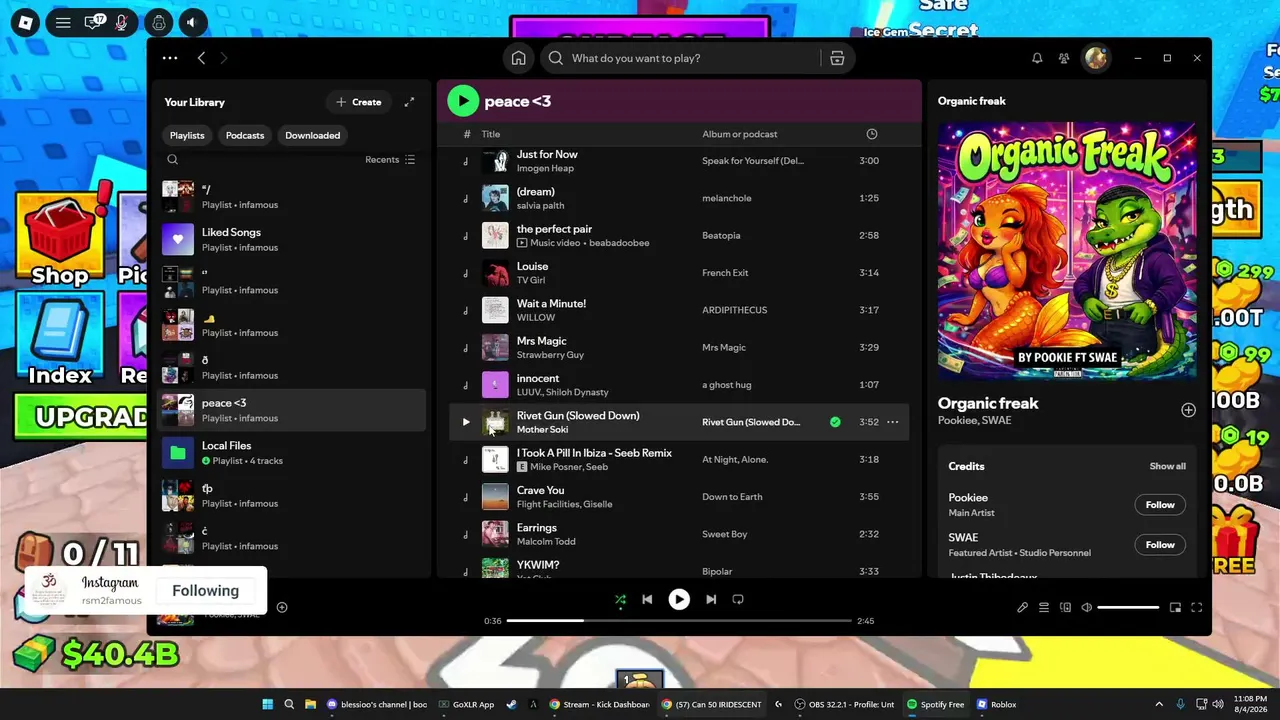Open Roblox logo menu
Viewport: 1280px width, 720px height.
pyautogui.click(x=25, y=22)
